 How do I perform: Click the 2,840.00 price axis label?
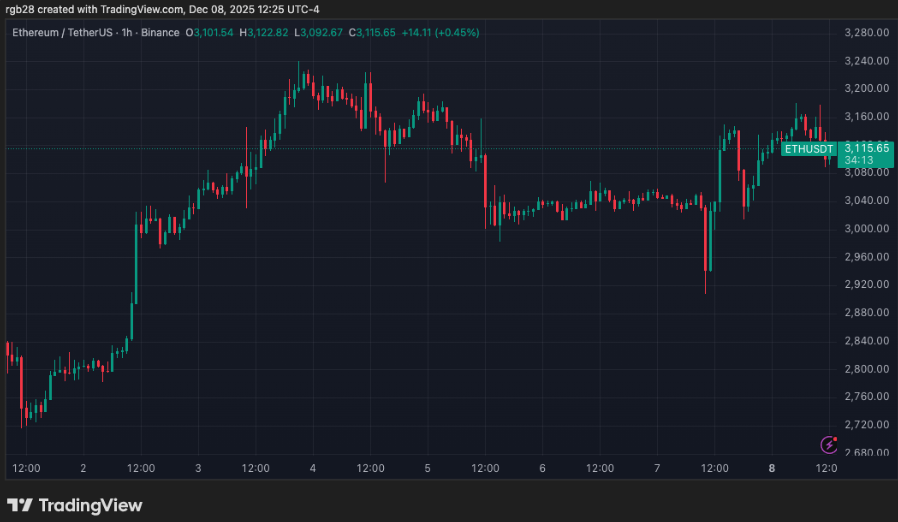point(867,341)
